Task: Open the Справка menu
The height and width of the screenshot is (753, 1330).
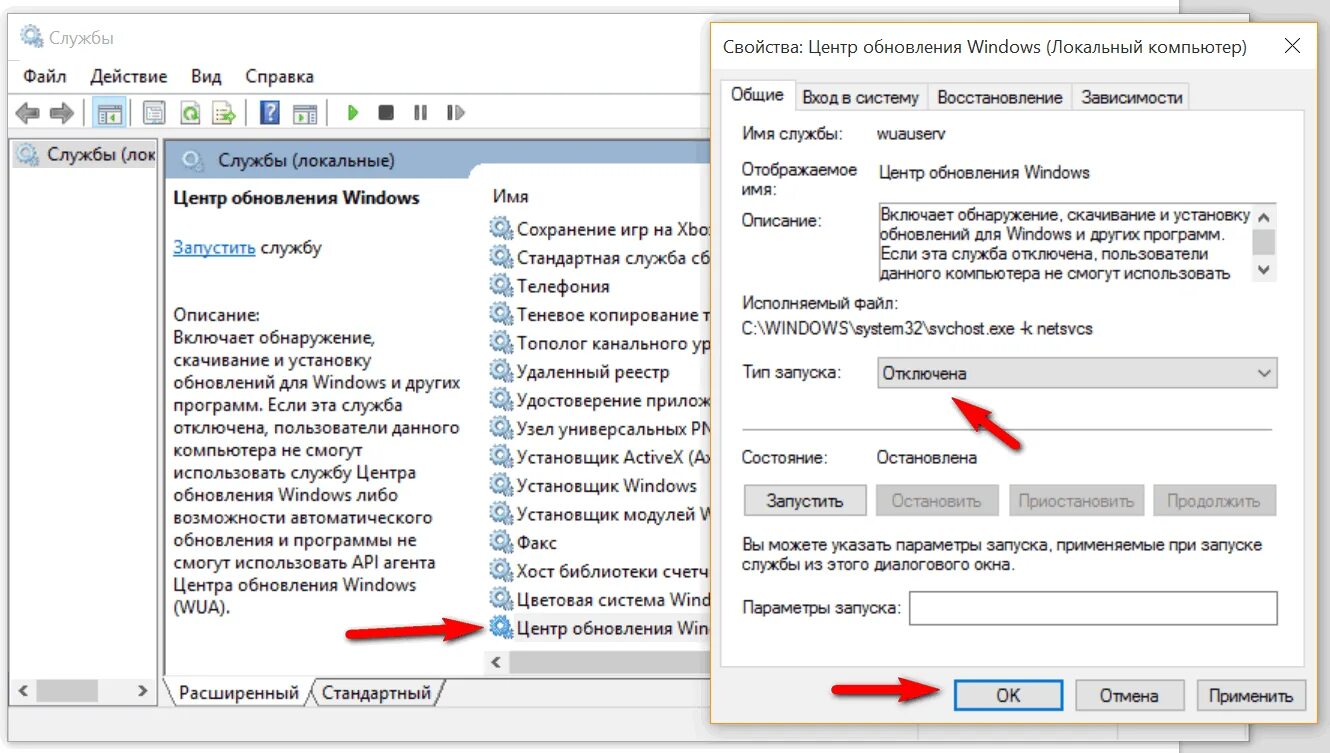Action: [x=279, y=76]
